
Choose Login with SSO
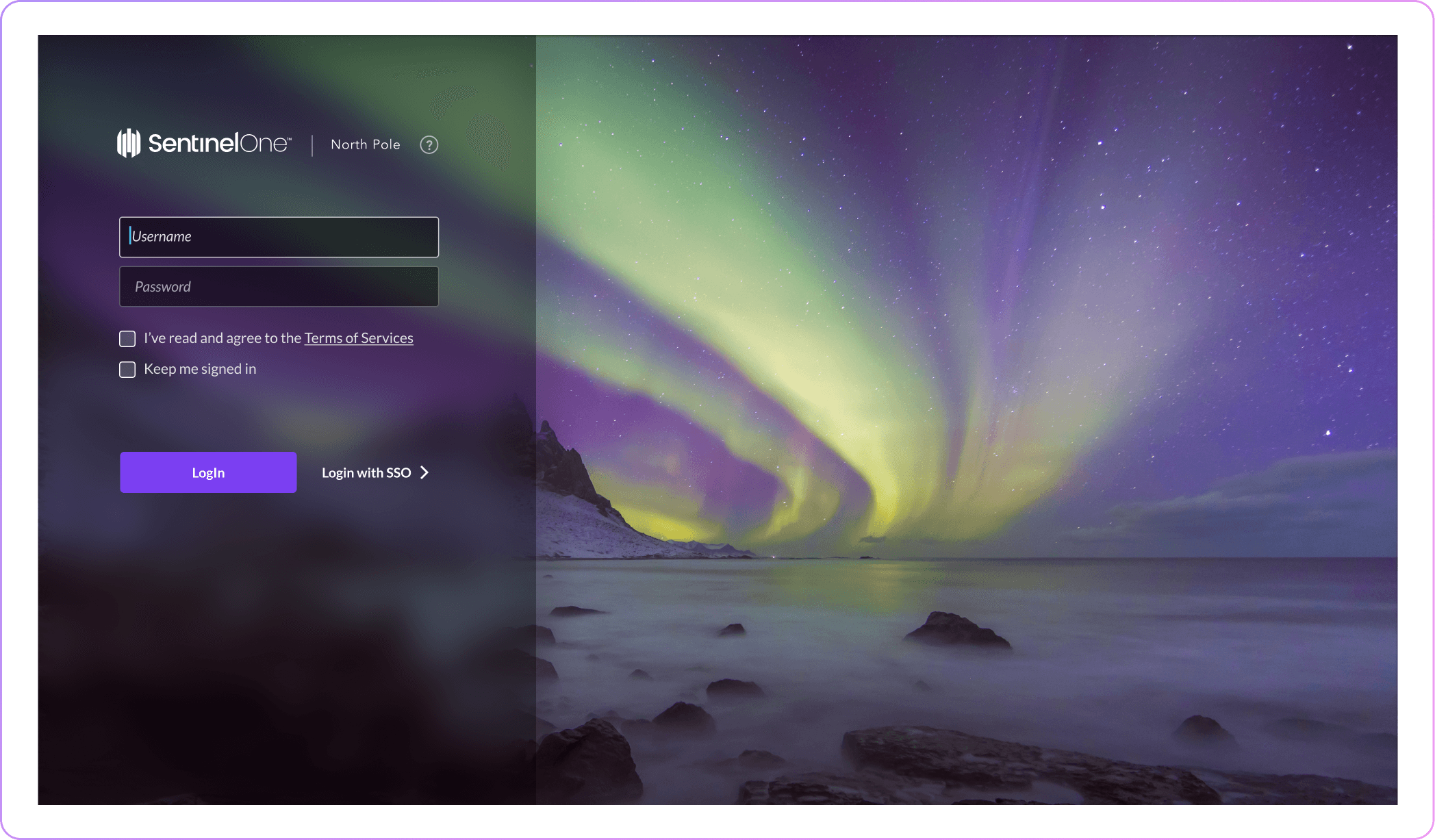[366, 473]
